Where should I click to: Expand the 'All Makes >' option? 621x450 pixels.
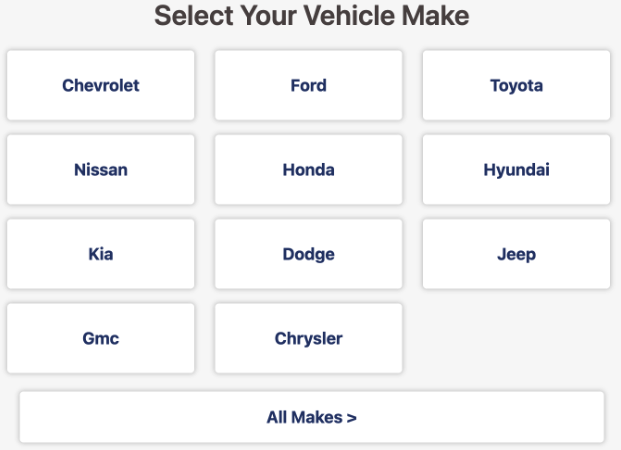point(311,417)
